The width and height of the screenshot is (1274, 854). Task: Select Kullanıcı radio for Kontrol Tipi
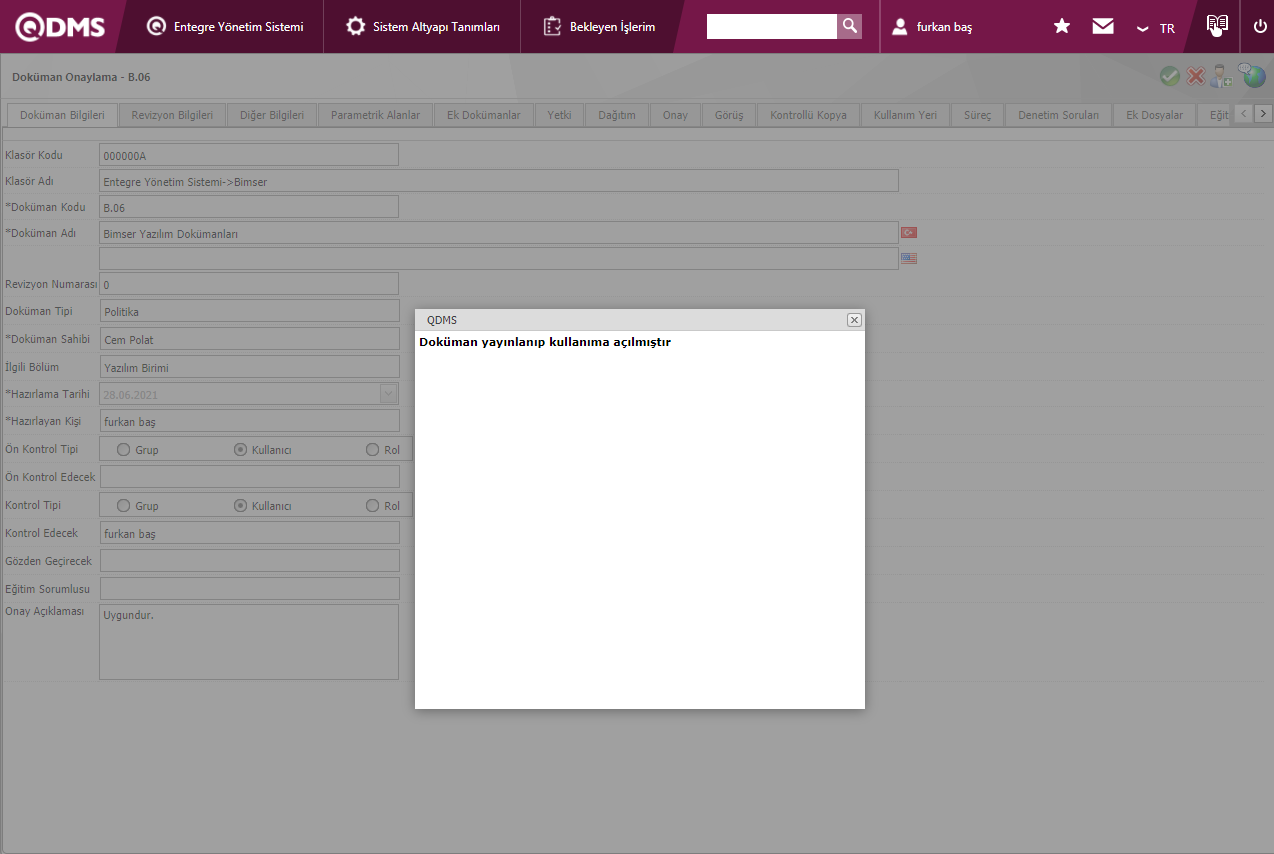(x=240, y=506)
